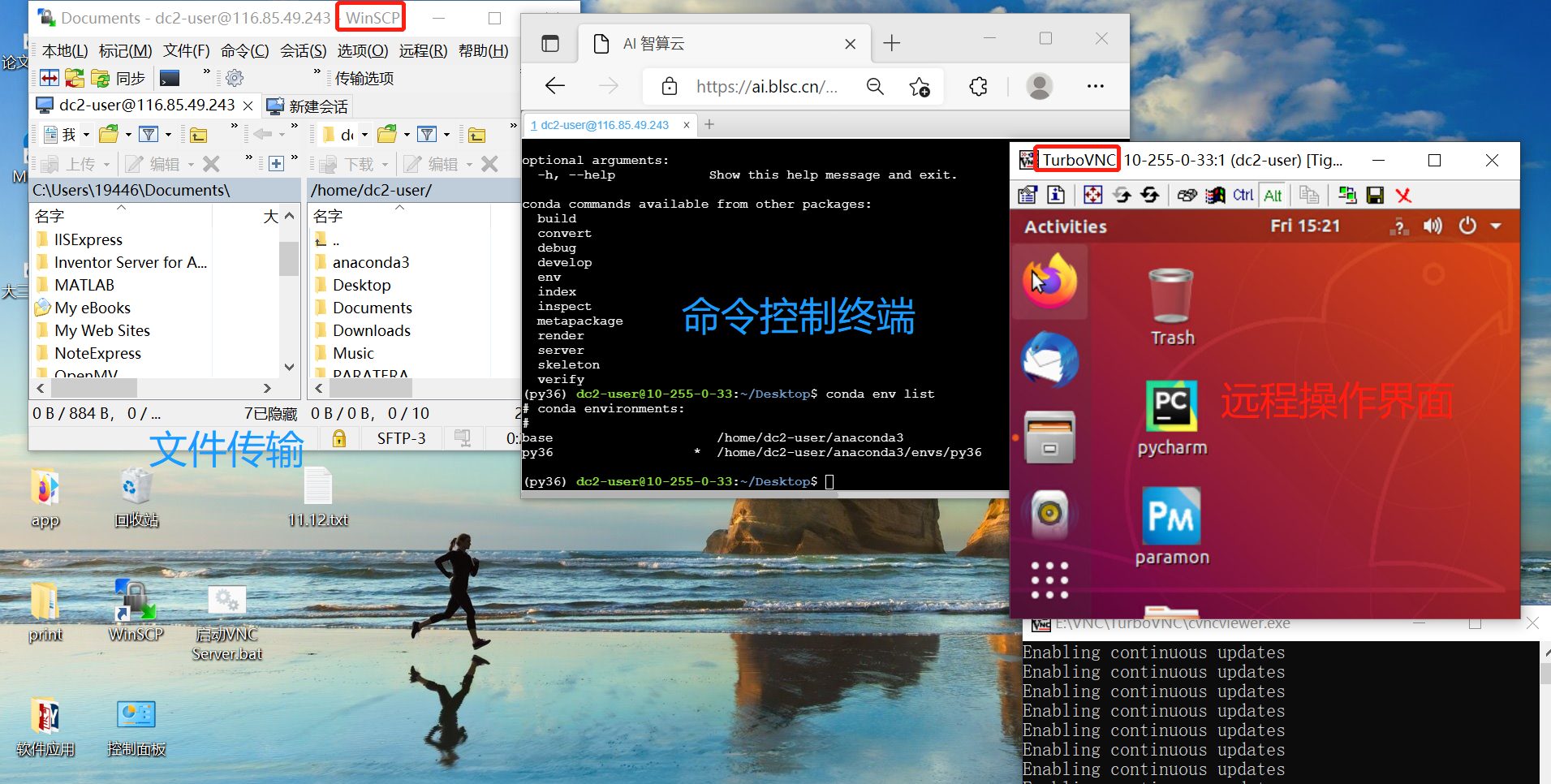
Task: Open WinSCP shortcut on Windows desktop
Action: point(136,610)
